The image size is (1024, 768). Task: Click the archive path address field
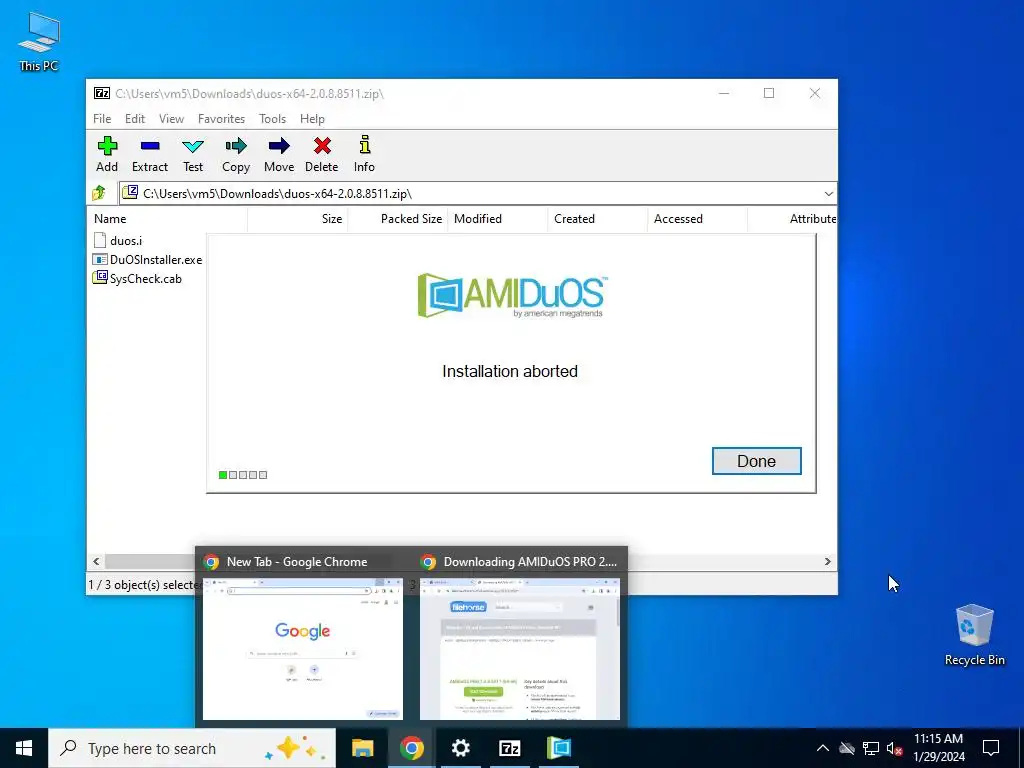coord(471,194)
